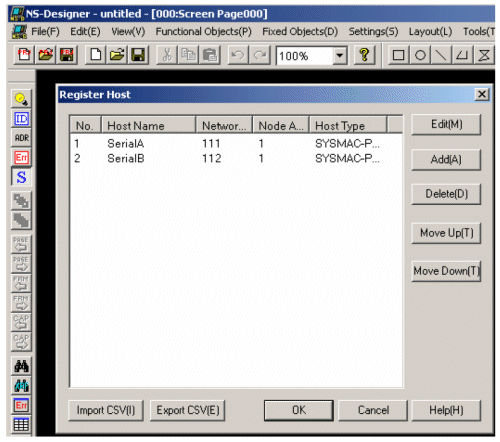Close the Register Host dialog
This screenshot has width=500, height=442.
482,95
